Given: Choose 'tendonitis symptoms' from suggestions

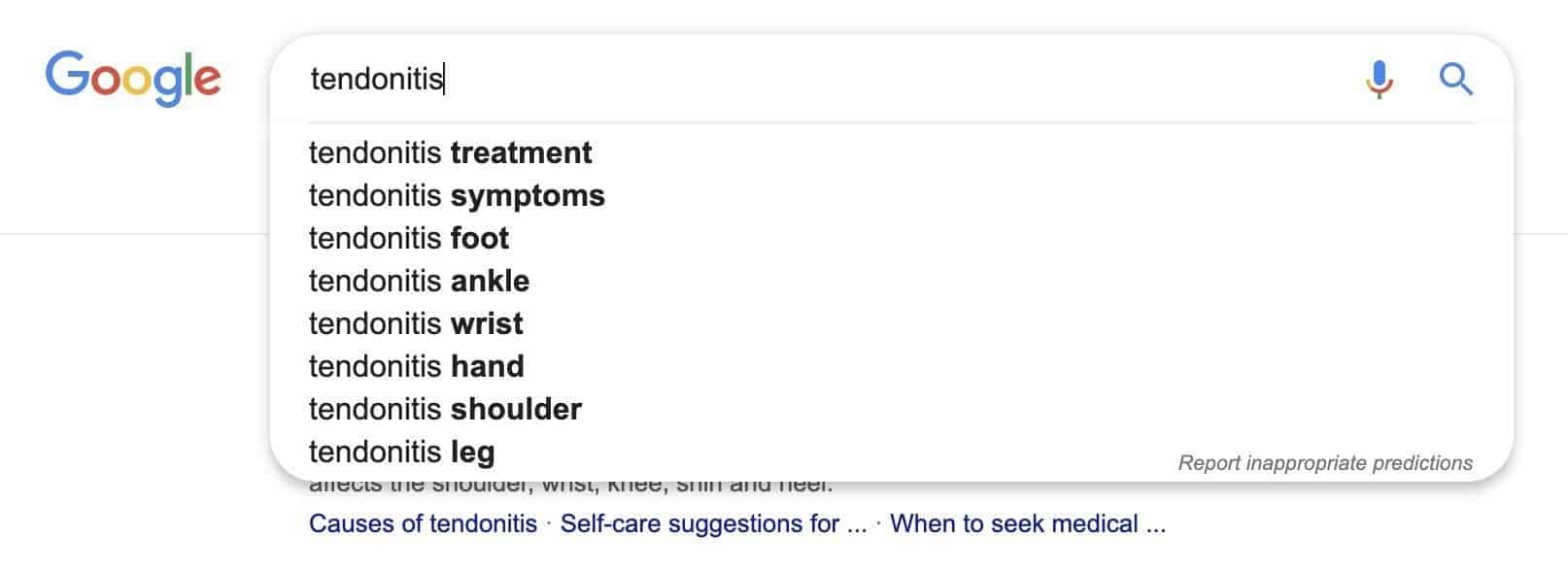Looking at the screenshot, I should pyautogui.click(x=456, y=195).
